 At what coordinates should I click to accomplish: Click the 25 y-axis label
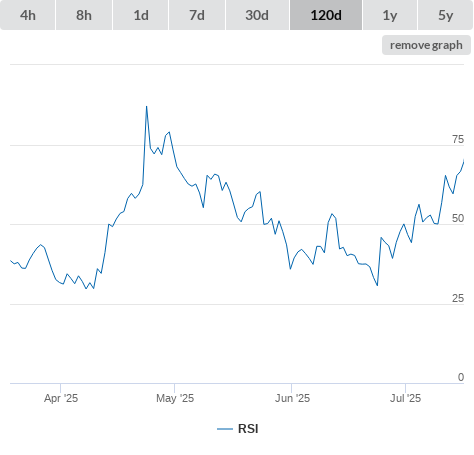pyautogui.click(x=458, y=298)
